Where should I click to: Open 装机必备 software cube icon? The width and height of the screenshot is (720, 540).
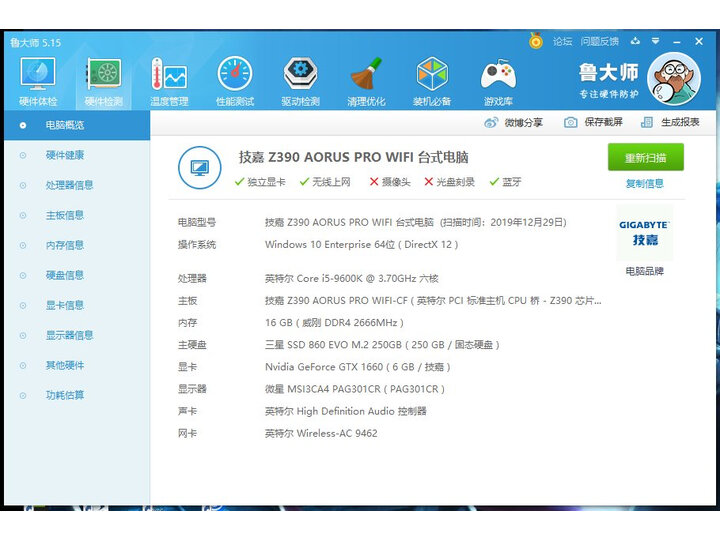coord(432,81)
